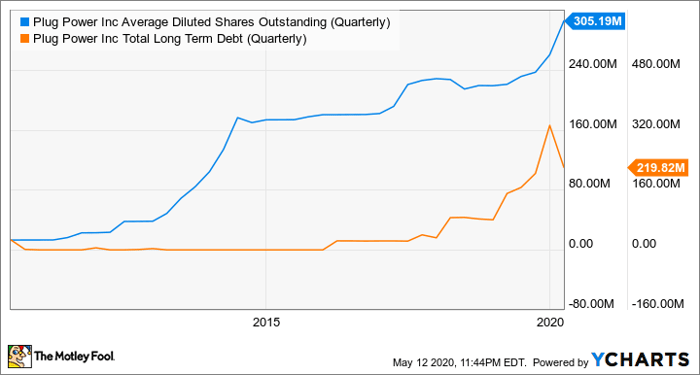Click the 240.00M shares axis label

pos(593,65)
